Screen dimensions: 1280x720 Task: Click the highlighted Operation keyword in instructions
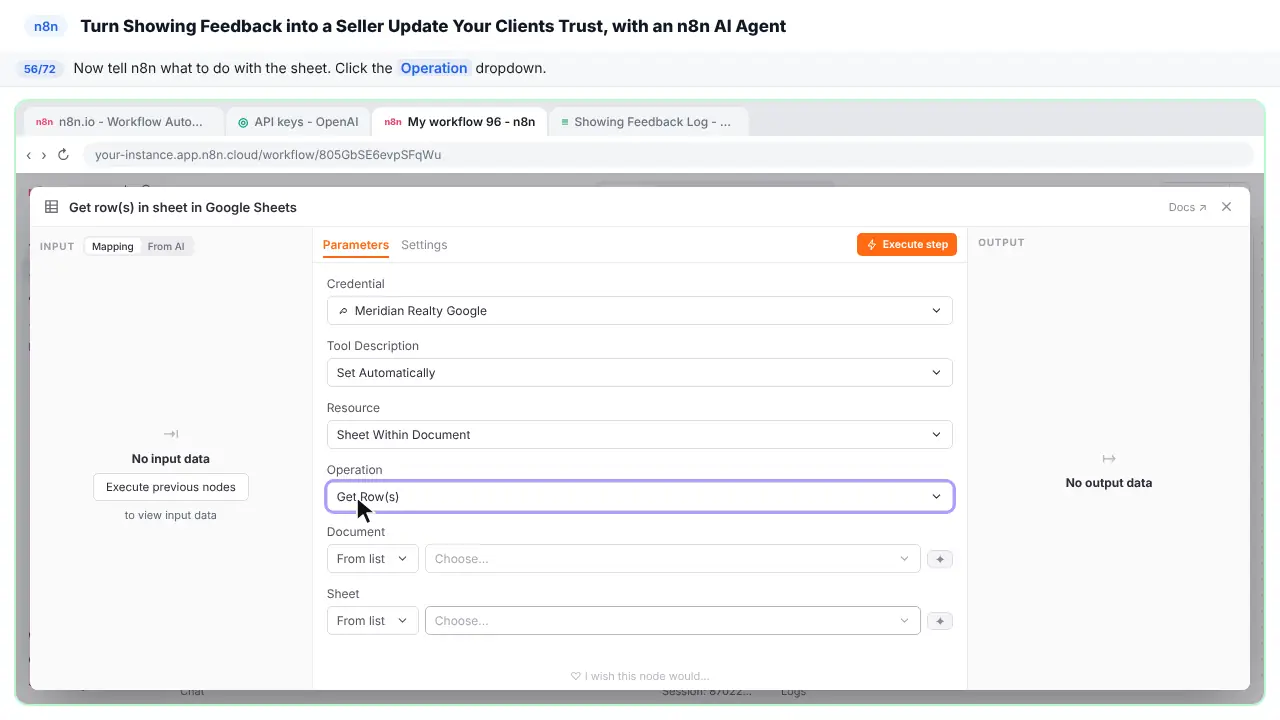[434, 68]
